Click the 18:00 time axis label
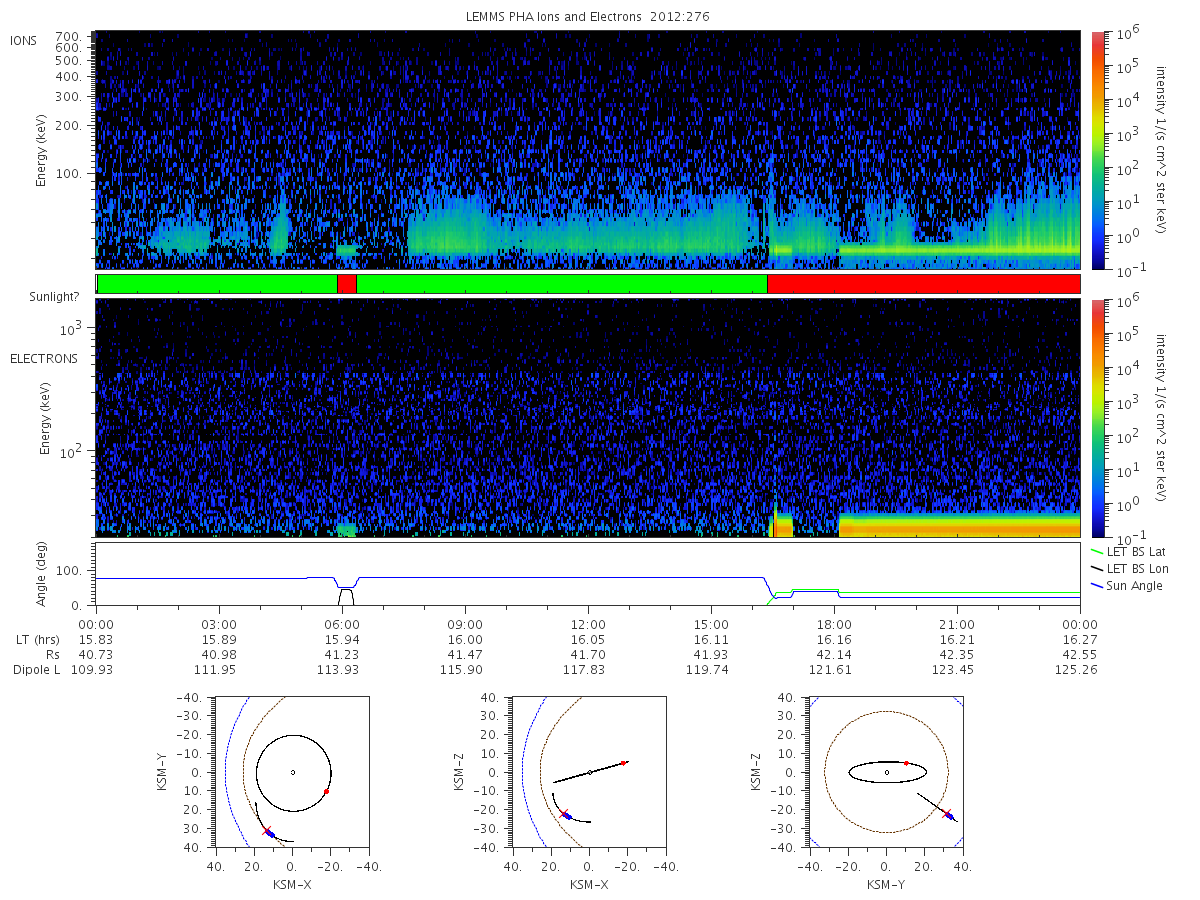The width and height of the screenshot is (1200, 900). point(834,622)
